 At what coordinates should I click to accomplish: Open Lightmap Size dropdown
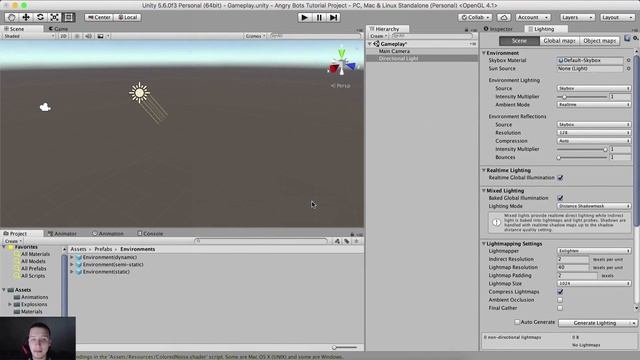(594, 284)
